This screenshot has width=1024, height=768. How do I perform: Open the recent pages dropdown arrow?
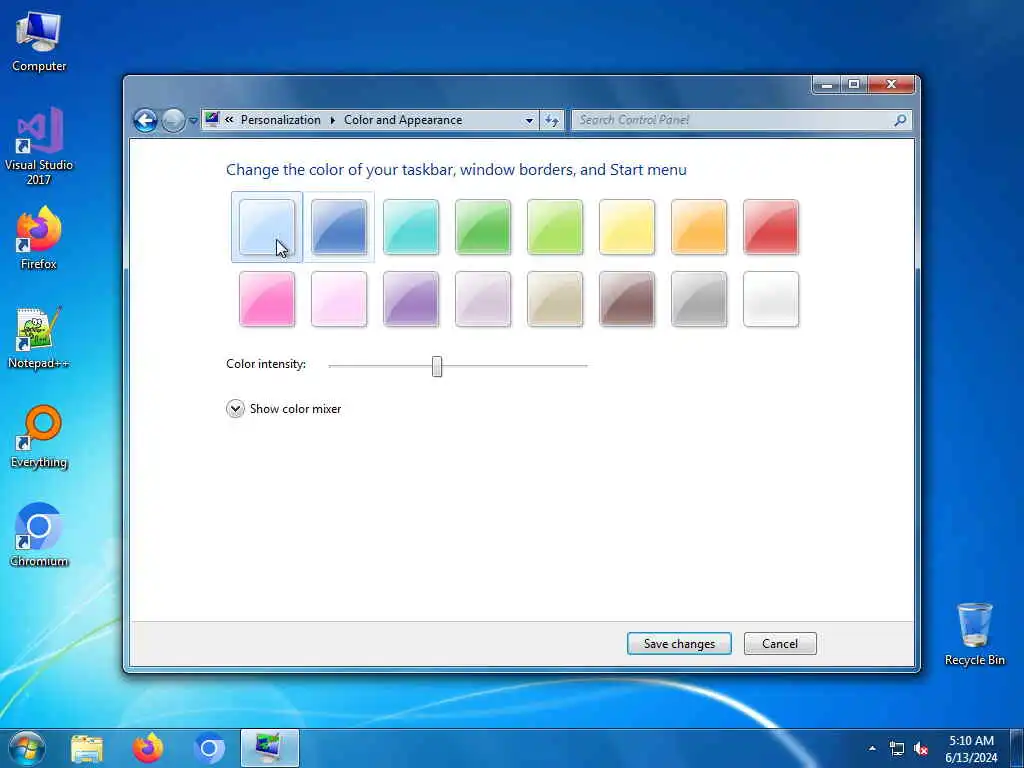pyautogui.click(x=193, y=120)
